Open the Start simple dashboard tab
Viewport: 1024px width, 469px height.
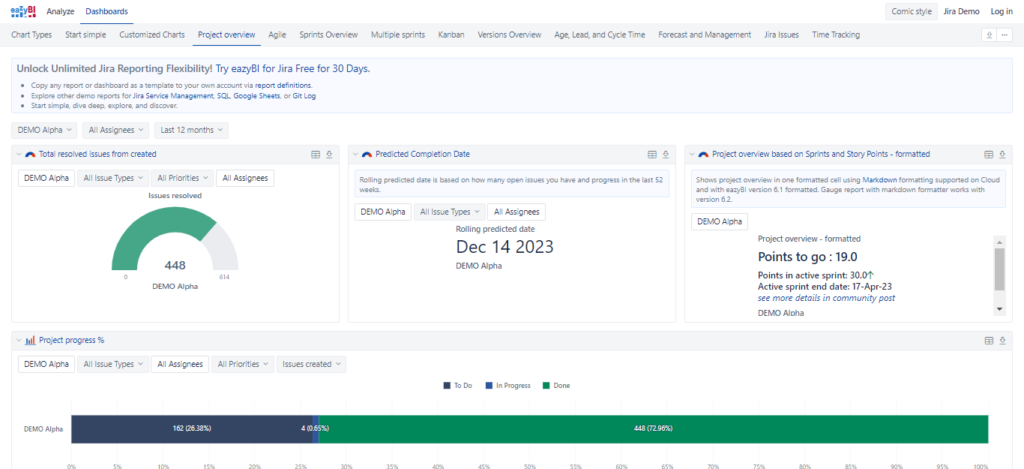click(x=86, y=35)
